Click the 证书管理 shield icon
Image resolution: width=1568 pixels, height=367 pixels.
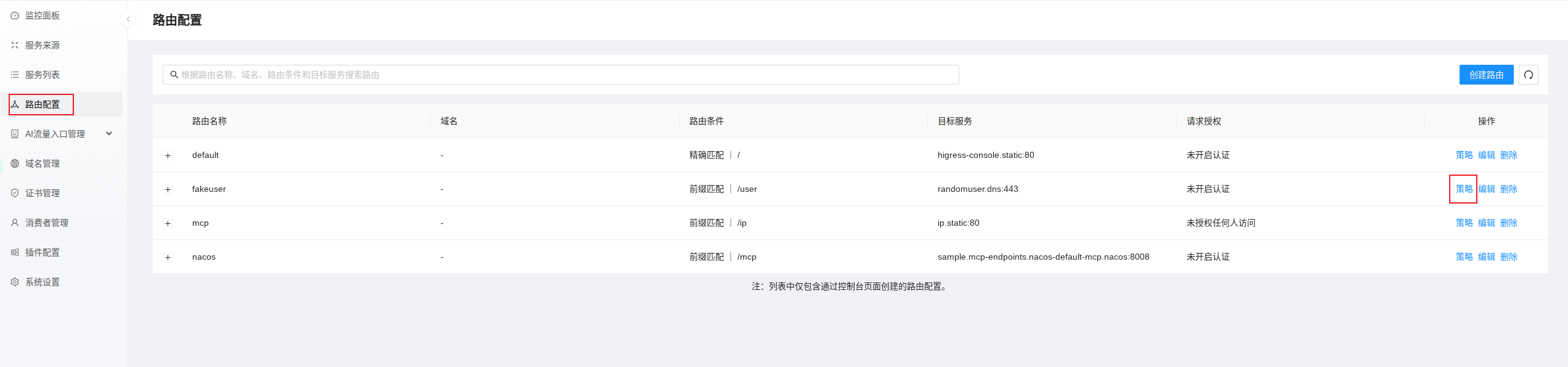tap(15, 193)
